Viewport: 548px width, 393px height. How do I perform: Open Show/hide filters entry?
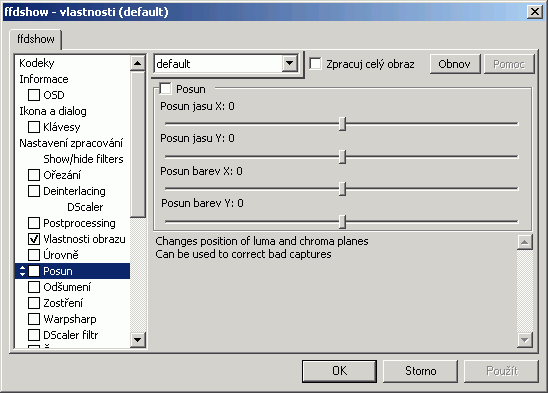(83, 159)
